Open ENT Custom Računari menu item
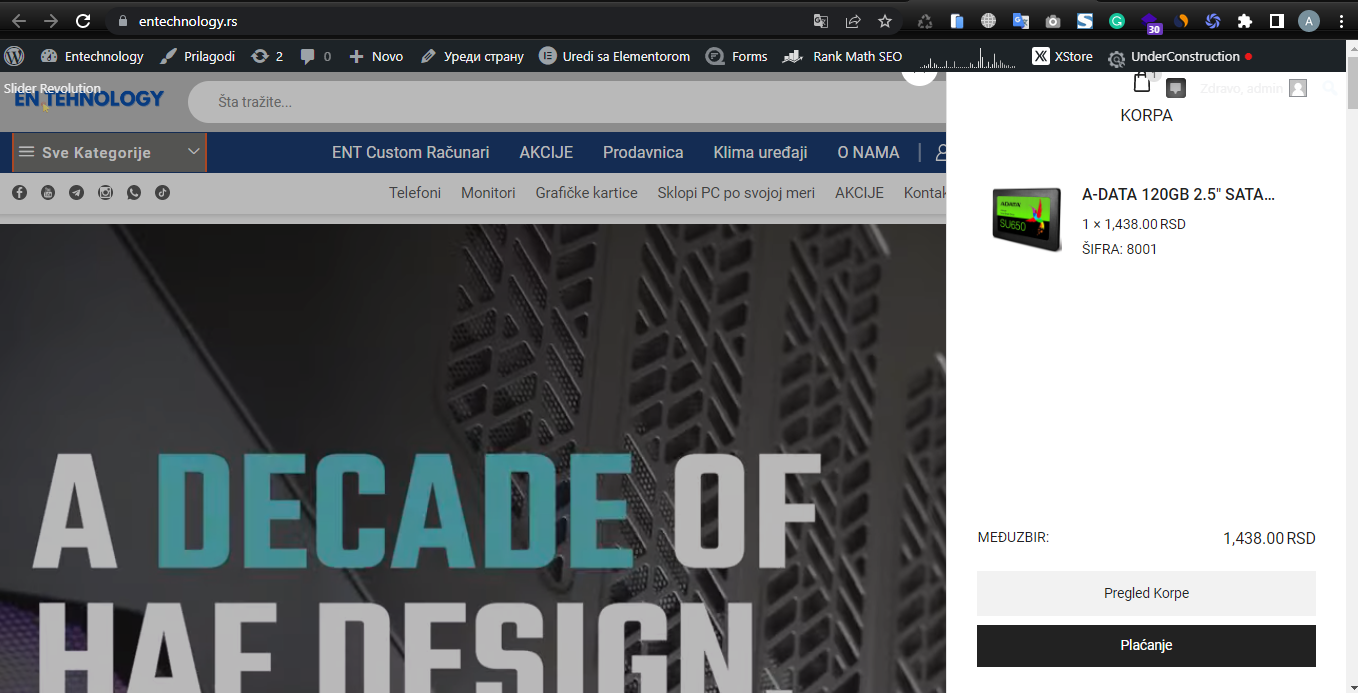Image resolution: width=1358 pixels, height=693 pixels. [x=411, y=152]
